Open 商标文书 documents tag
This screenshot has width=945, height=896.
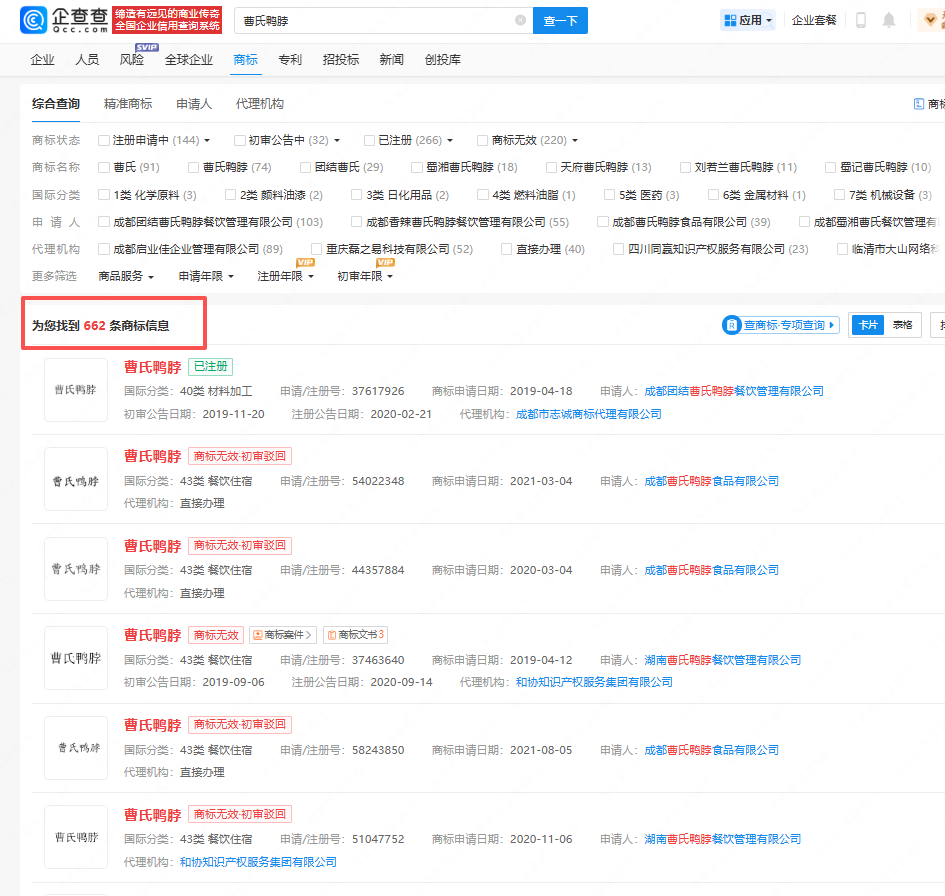point(355,635)
